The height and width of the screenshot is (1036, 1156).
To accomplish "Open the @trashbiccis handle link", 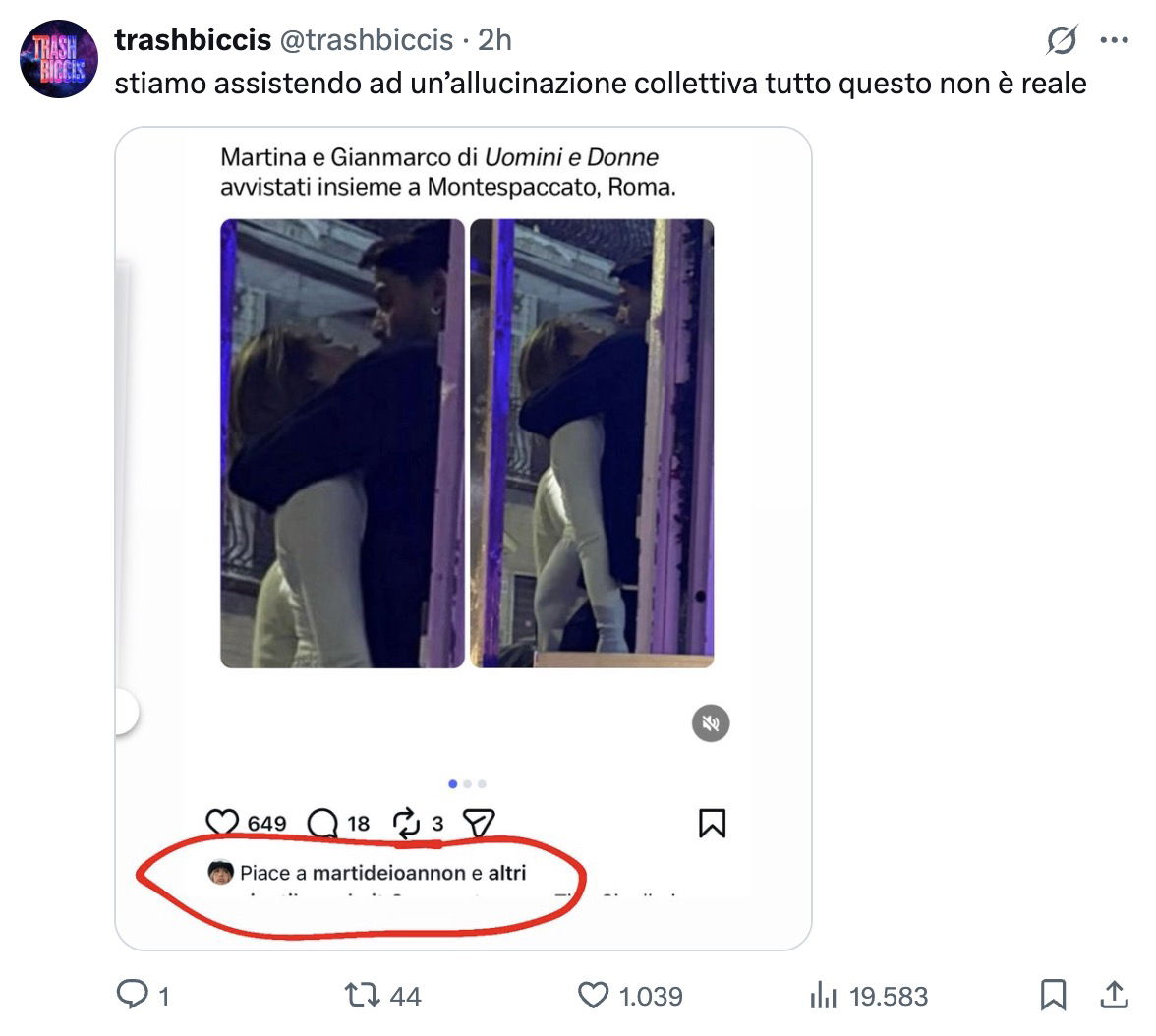I will pyautogui.click(x=367, y=39).
